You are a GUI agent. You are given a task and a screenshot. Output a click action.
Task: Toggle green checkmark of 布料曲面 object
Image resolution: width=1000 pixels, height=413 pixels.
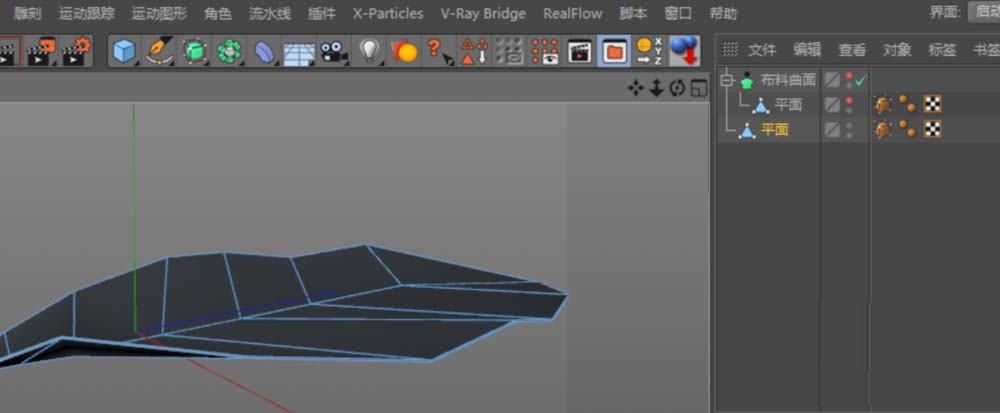point(860,80)
